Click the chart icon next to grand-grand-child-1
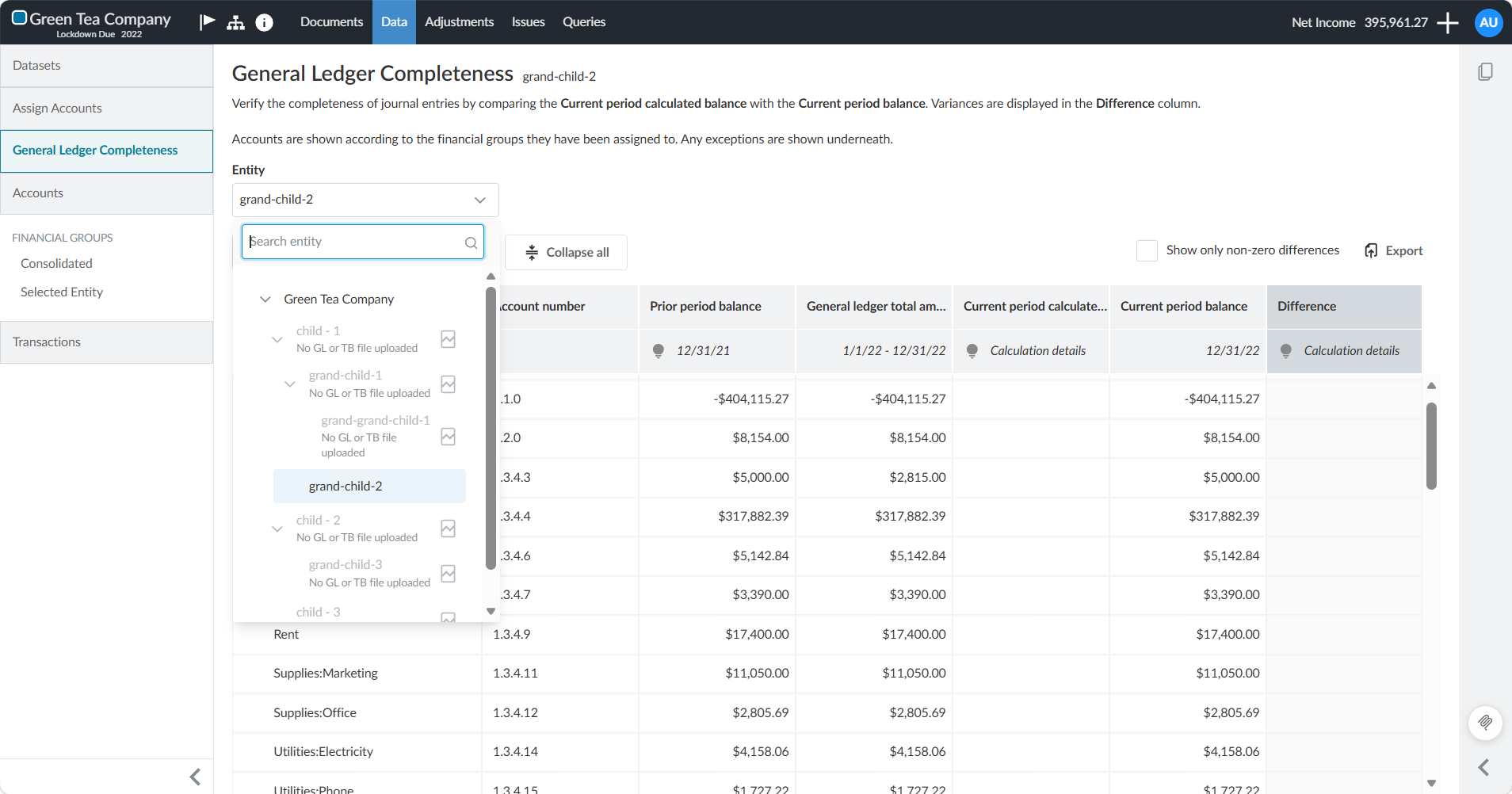Image resolution: width=1512 pixels, height=794 pixels. [x=448, y=437]
